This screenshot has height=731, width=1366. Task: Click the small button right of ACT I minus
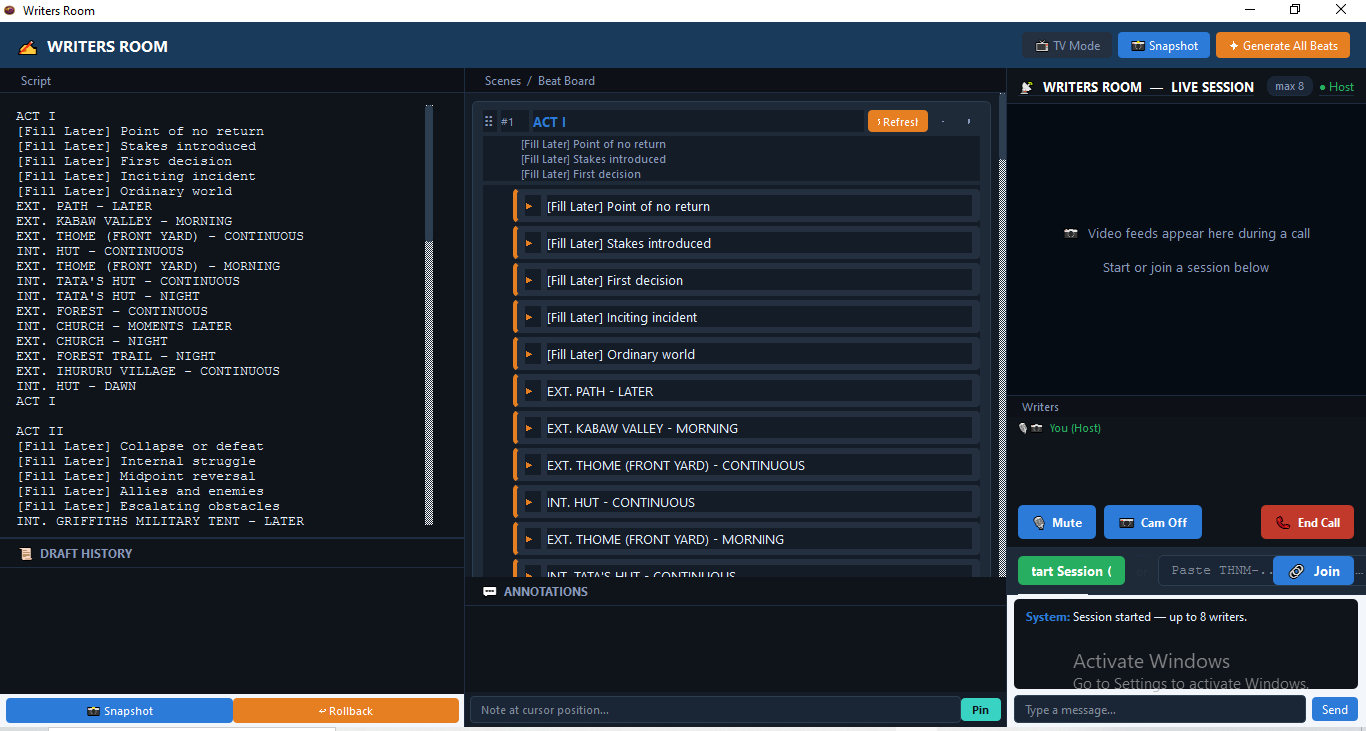(968, 122)
